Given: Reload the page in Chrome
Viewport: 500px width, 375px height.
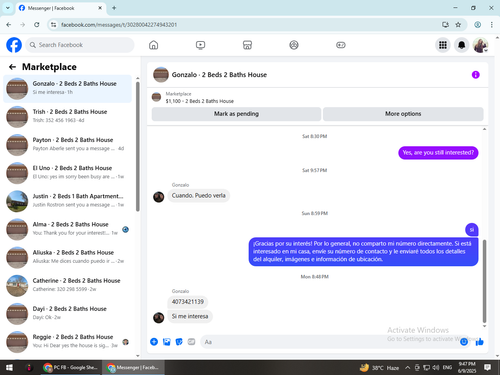Looking at the screenshot, I should 37,25.
